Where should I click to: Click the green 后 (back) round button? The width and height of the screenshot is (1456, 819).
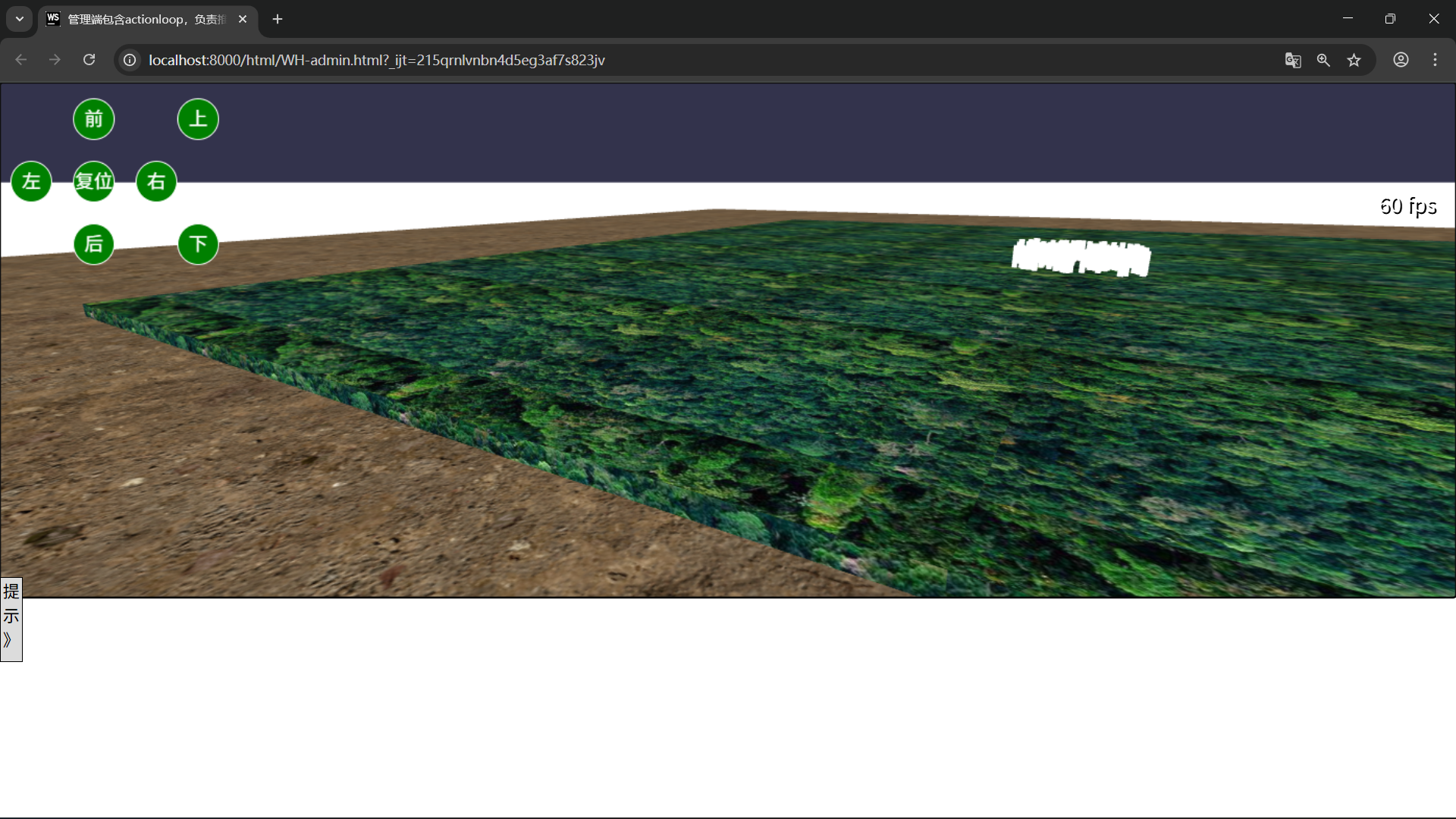[93, 244]
